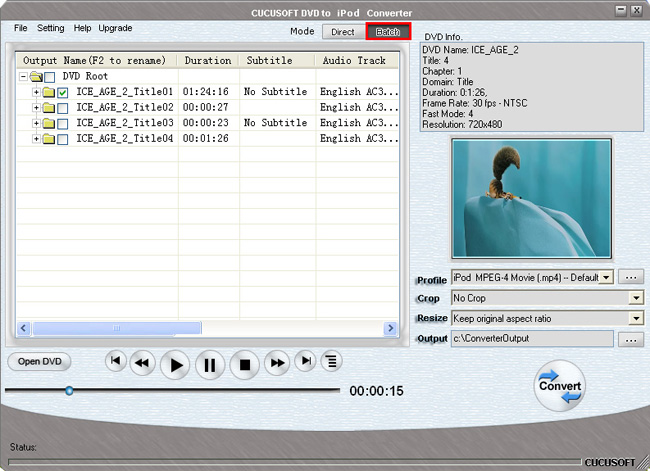Click the playback position slider handle
Image resolution: width=650 pixels, height=471 pixels.
coord(69,391)
